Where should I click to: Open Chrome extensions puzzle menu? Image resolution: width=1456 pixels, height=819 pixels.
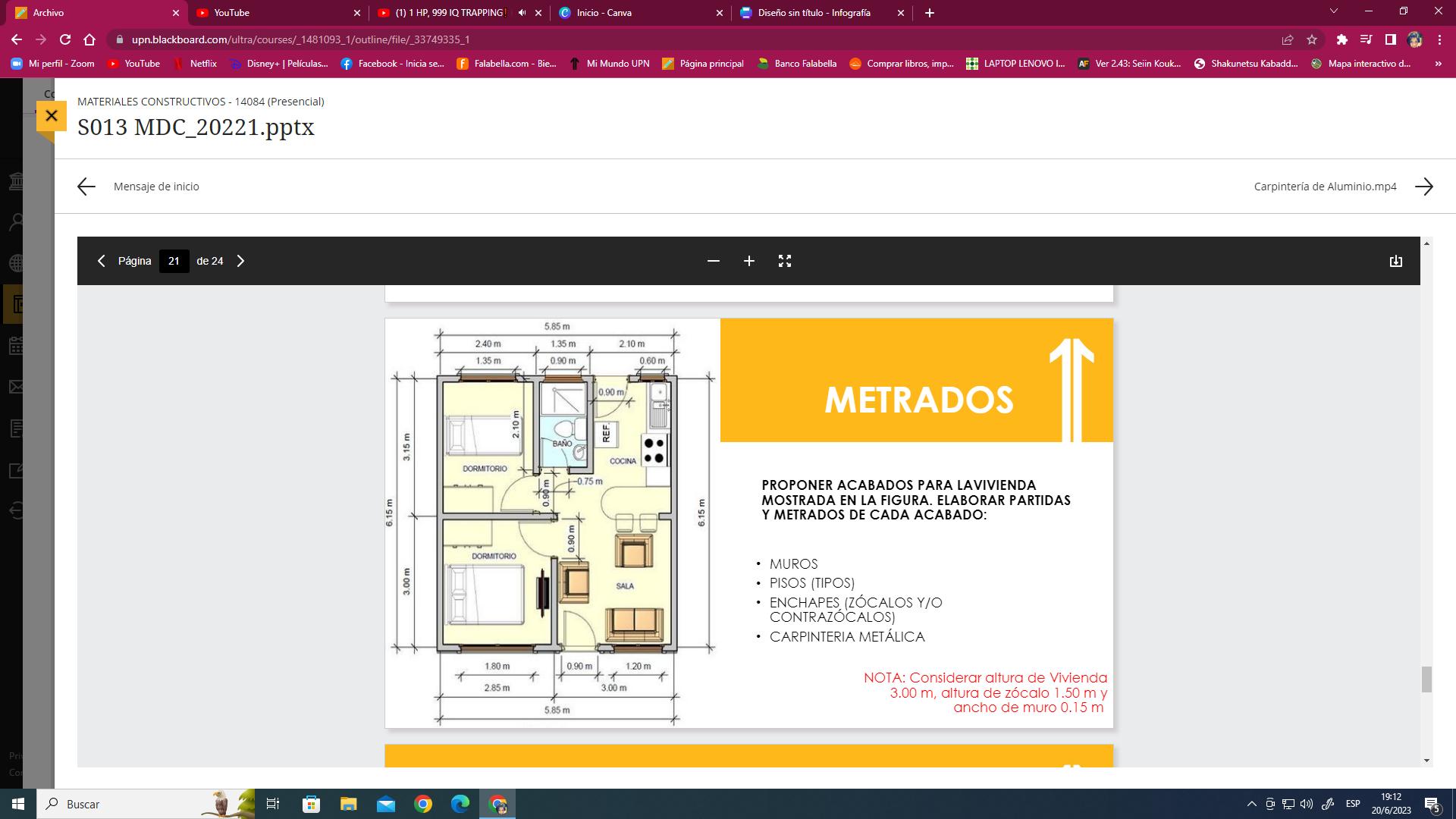tap(1341, 39)
